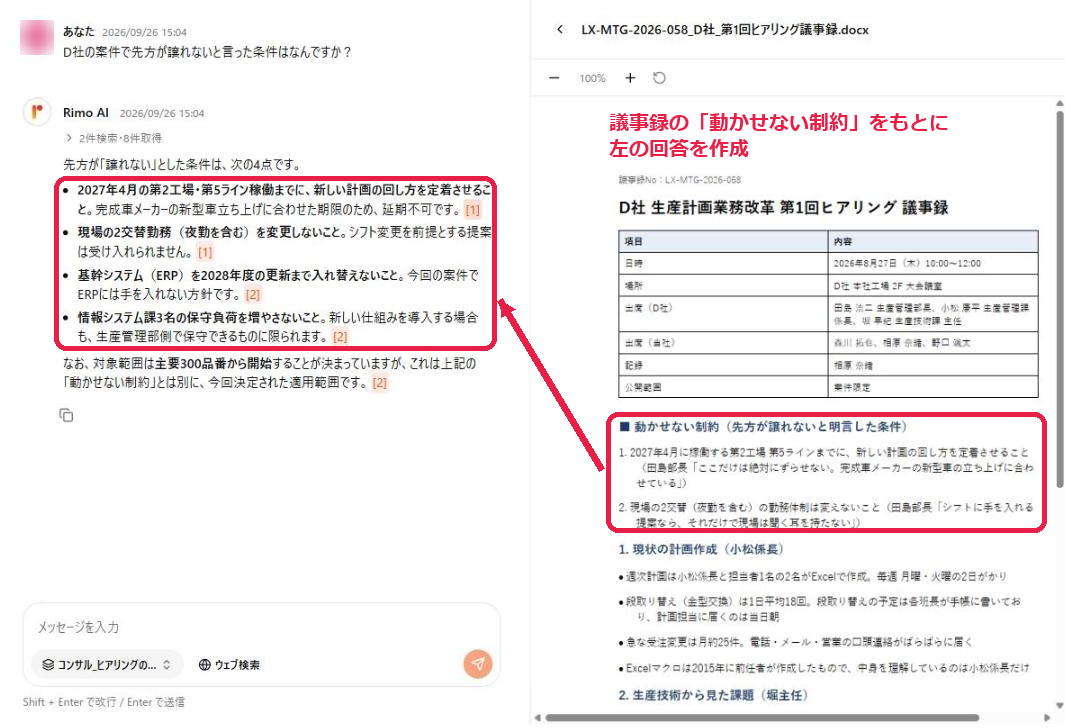This screenshot has width=1065, height=728.
Task: Zoom out the document preview
Action: 554,78
